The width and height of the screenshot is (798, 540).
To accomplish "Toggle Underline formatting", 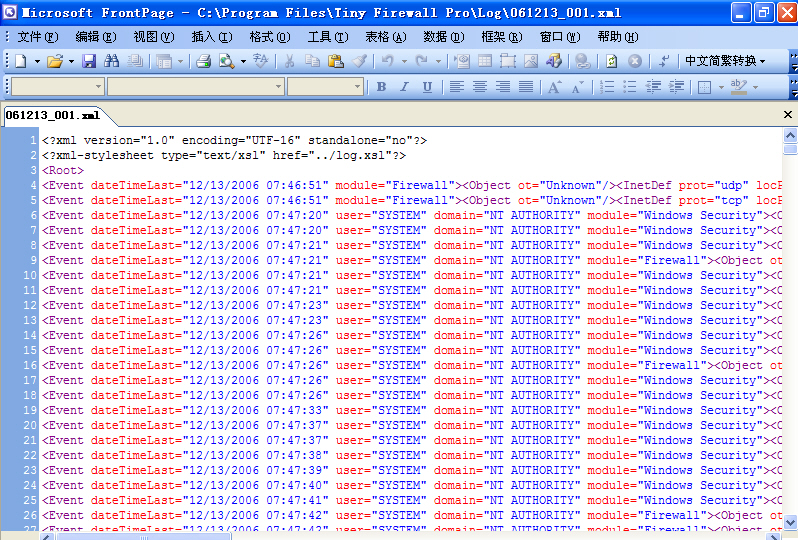I will [428, 87].
